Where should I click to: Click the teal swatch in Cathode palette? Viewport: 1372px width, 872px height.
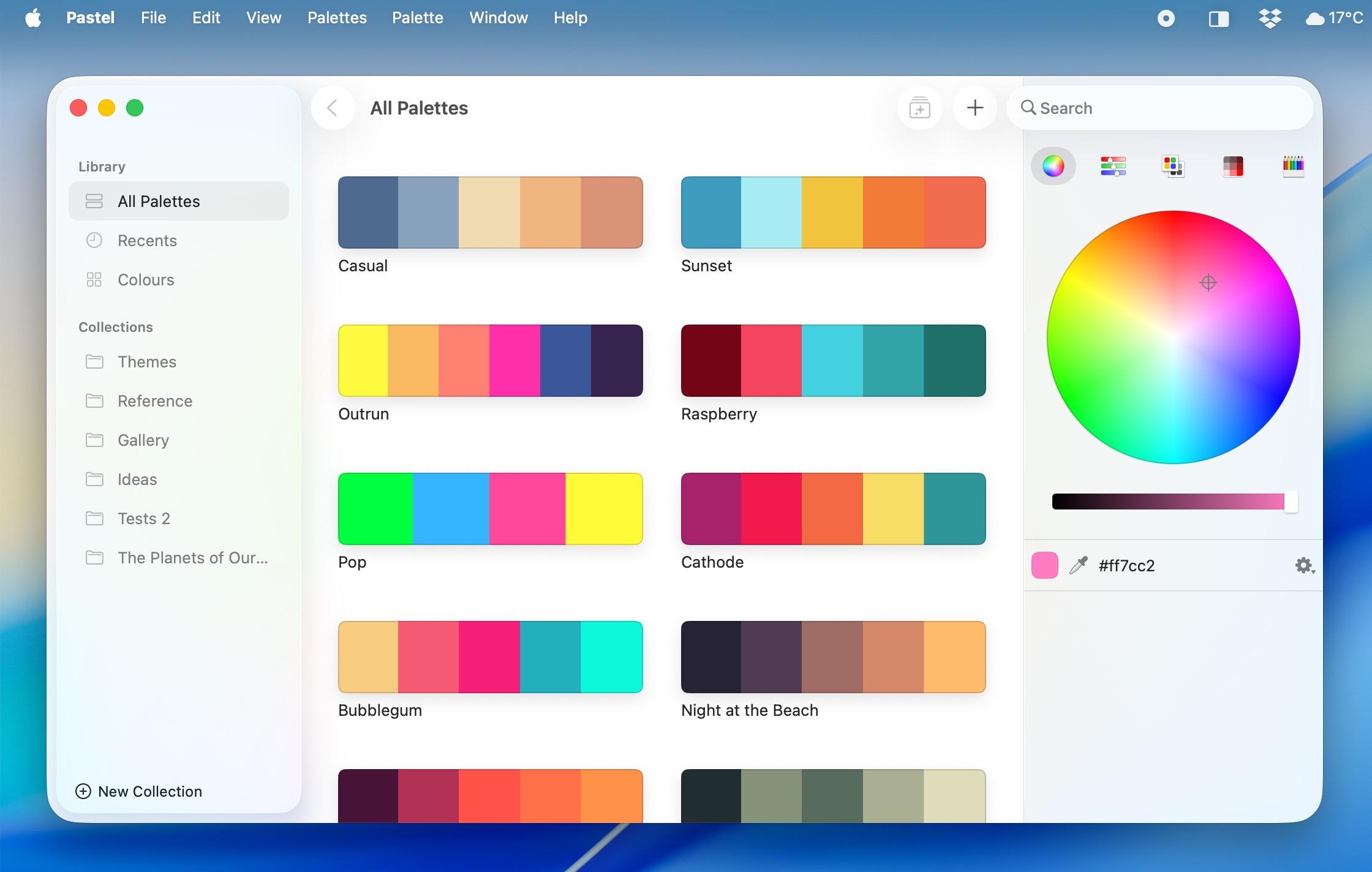[954, 509]
